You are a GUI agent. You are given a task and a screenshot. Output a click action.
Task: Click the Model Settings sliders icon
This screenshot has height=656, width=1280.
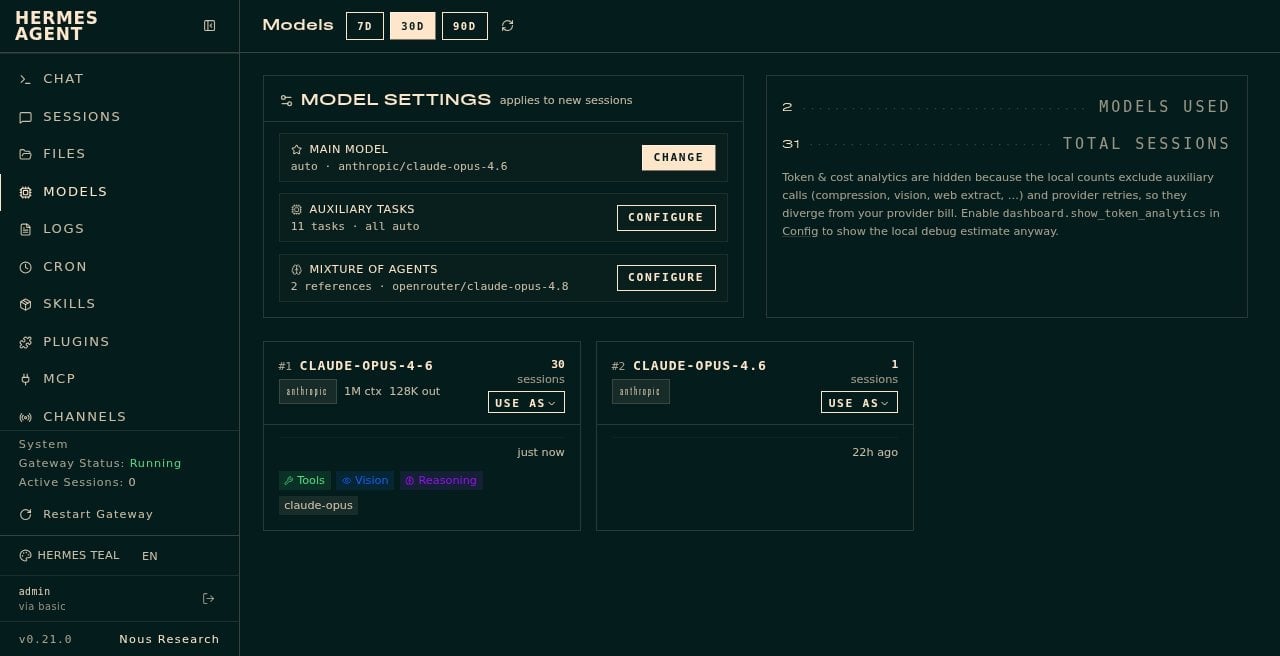coord(287,100)
